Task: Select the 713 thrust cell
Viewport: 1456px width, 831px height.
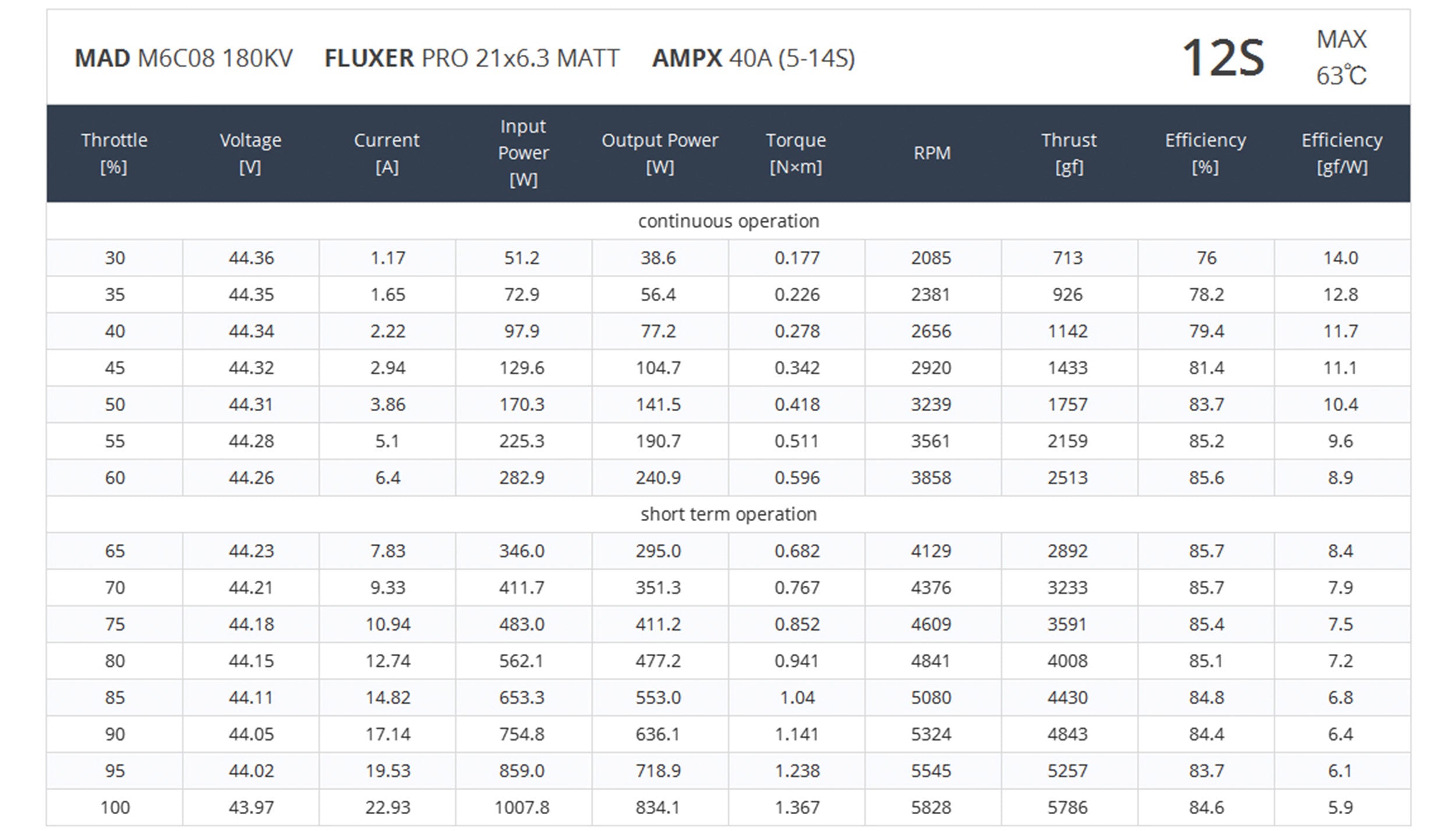Action: pos(1068,258)
